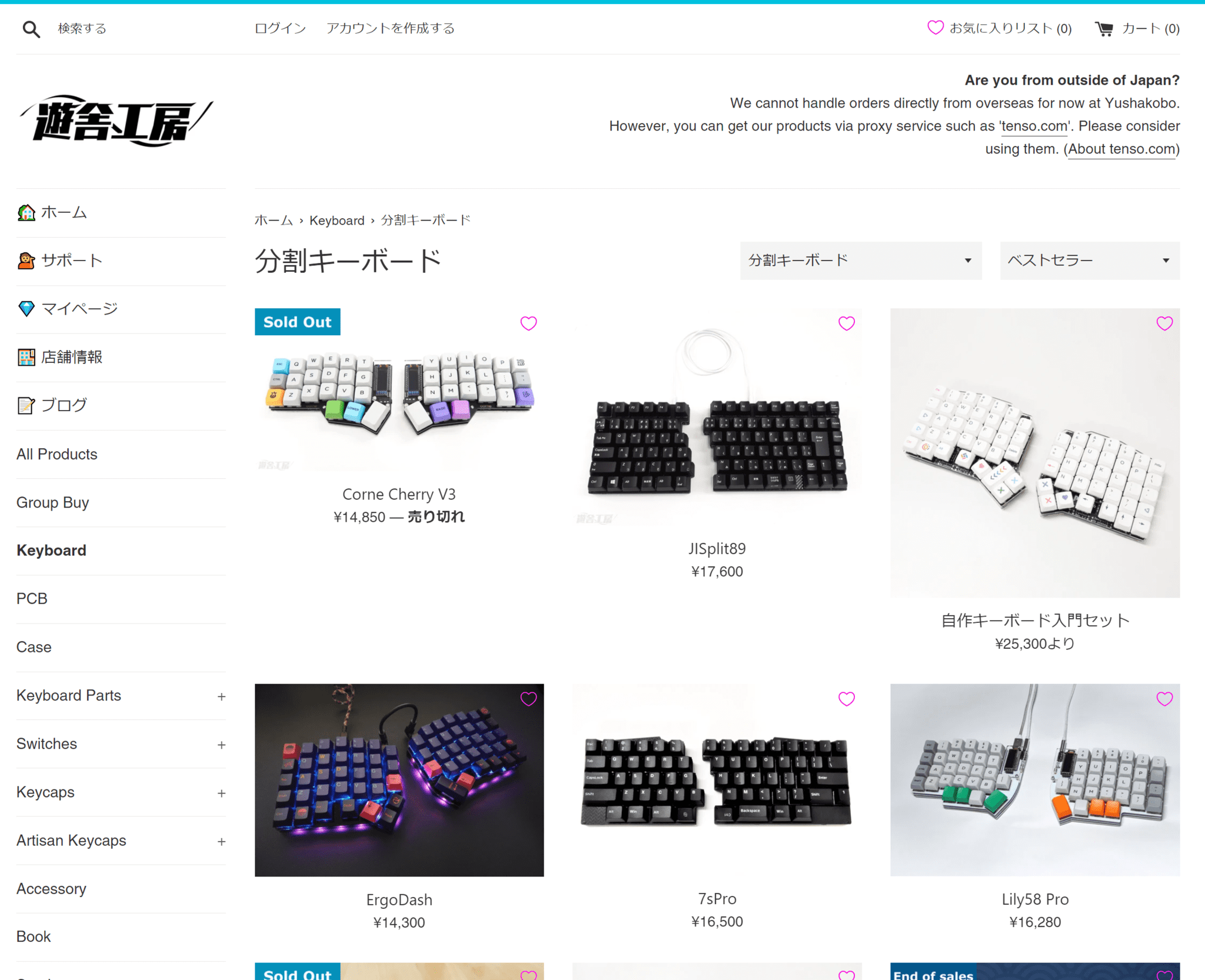Follow the About tenso.com link

tap(1121, 149)
